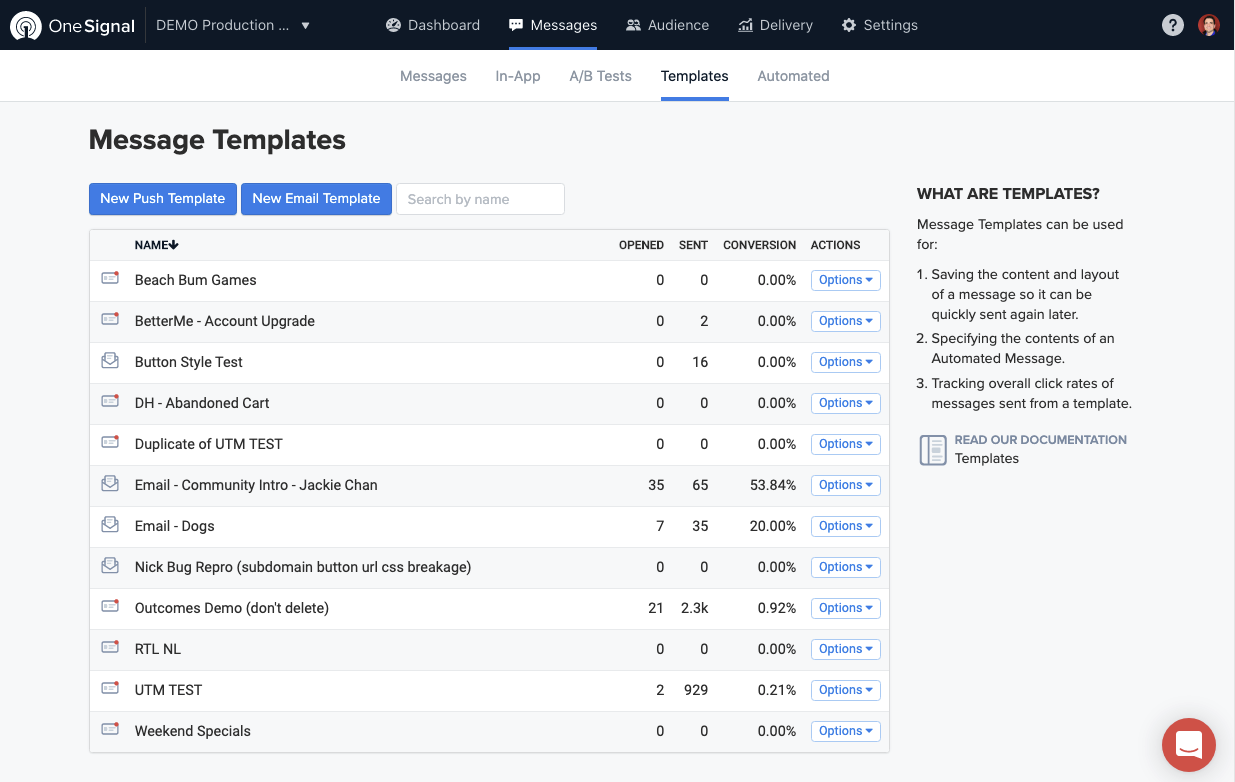Click push icon for Beach Bum Games
Screen dimensions: 1235x782
[x=110, y=279]
